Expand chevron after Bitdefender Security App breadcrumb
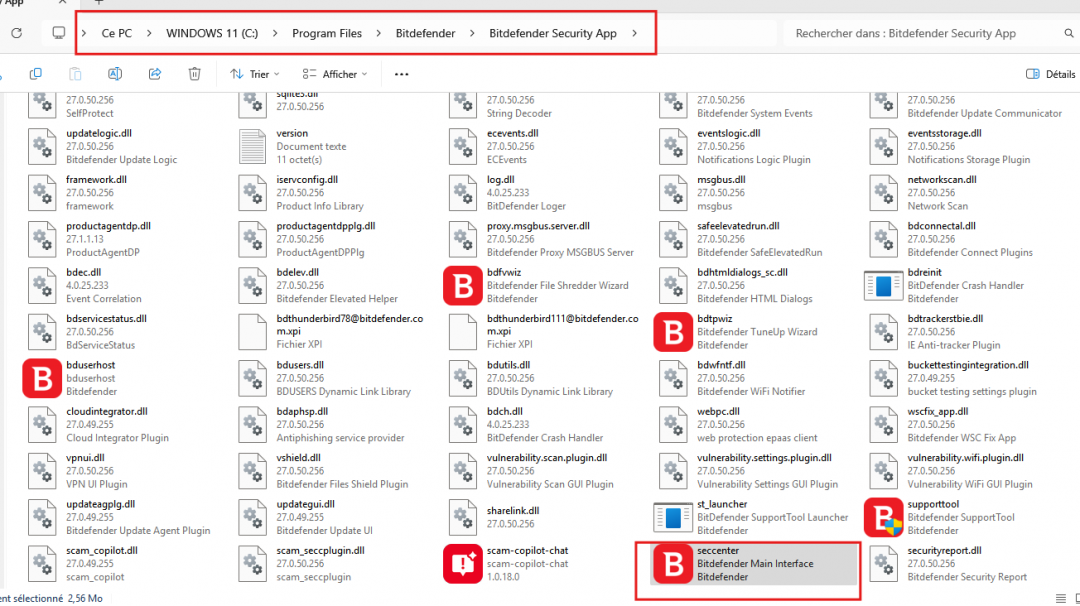 (634, 33)
